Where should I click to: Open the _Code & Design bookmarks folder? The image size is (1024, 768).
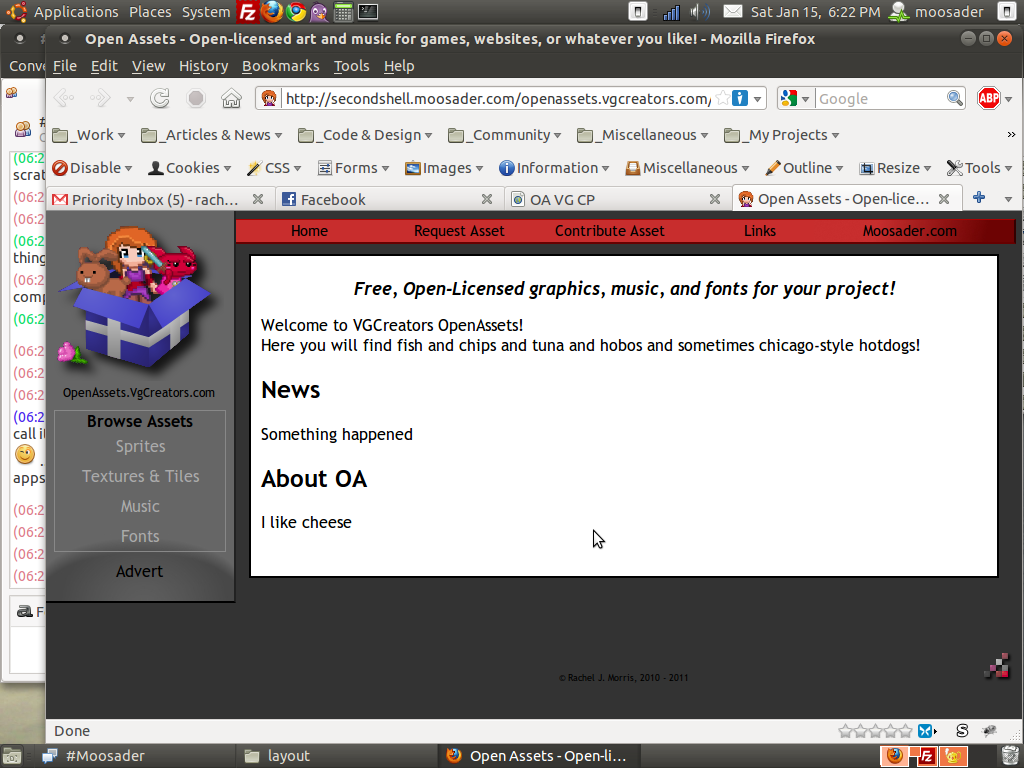pos(366,135)
